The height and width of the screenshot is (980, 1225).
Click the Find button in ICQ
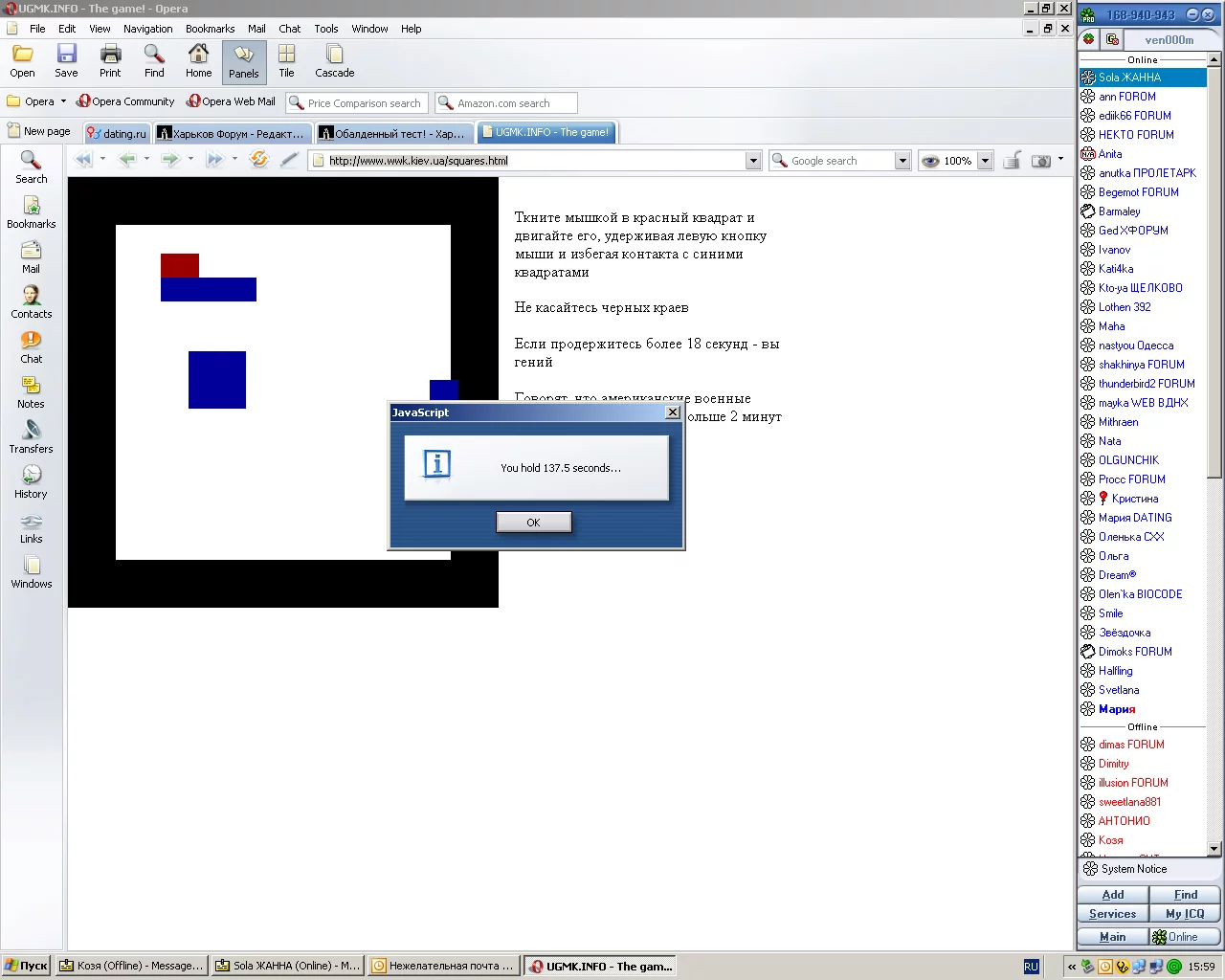point(1186,895)
